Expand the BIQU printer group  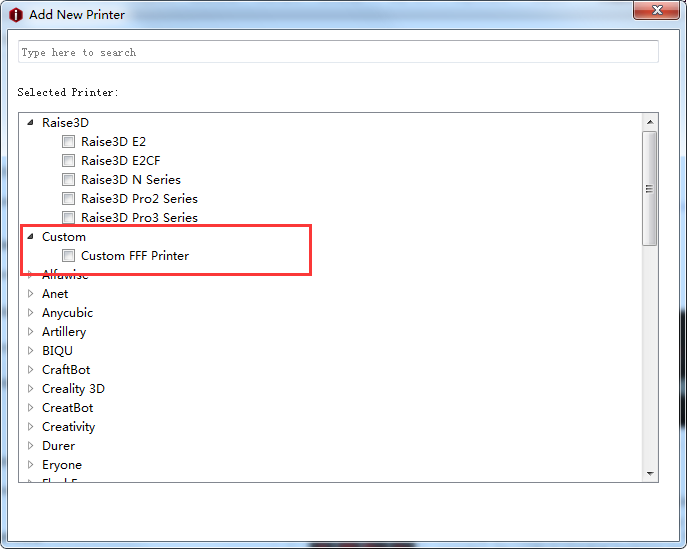point(30,351)
